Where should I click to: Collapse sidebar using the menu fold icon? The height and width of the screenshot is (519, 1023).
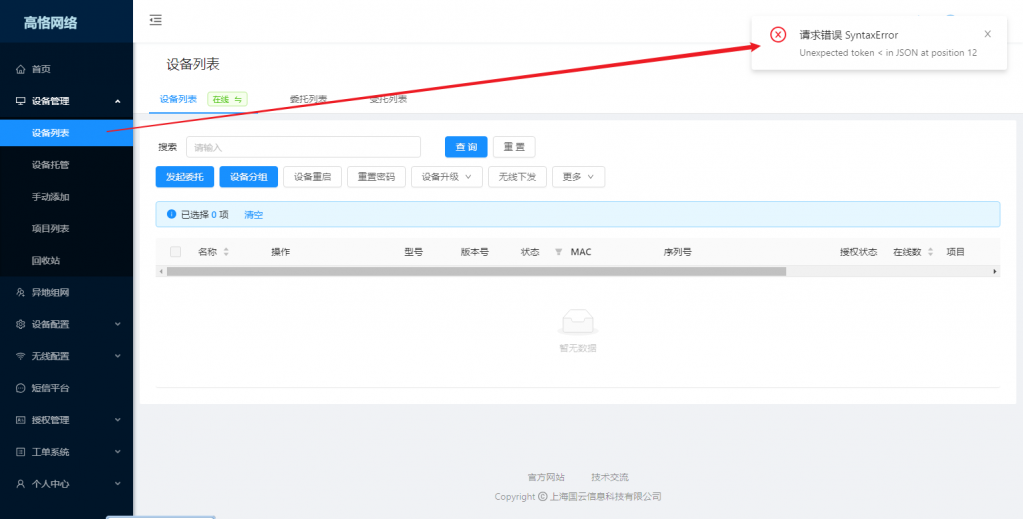pyautogui.click(x=155, y=20)
